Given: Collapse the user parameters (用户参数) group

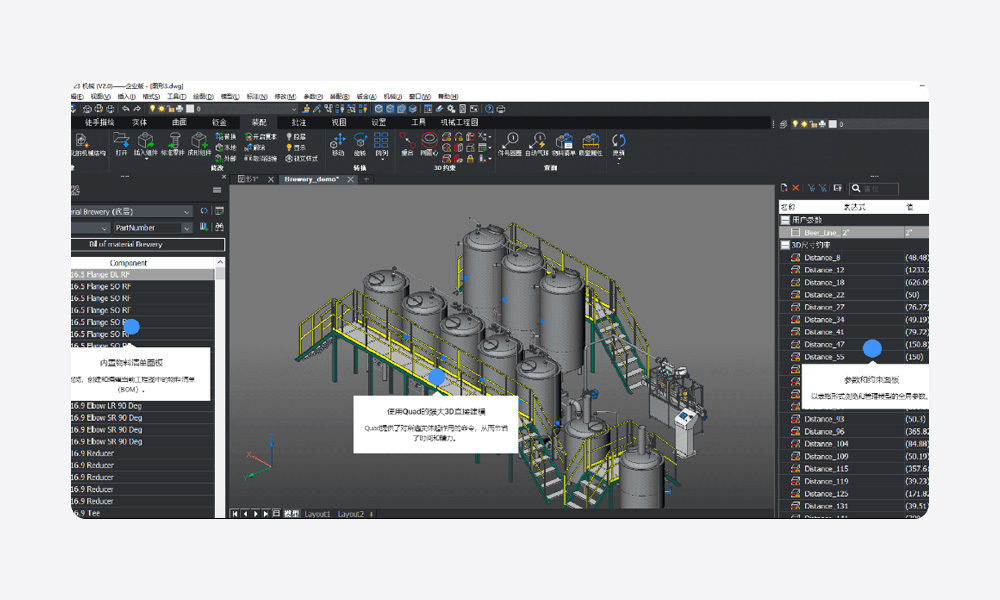Looking at the screenshot, I should coord(785,220).
